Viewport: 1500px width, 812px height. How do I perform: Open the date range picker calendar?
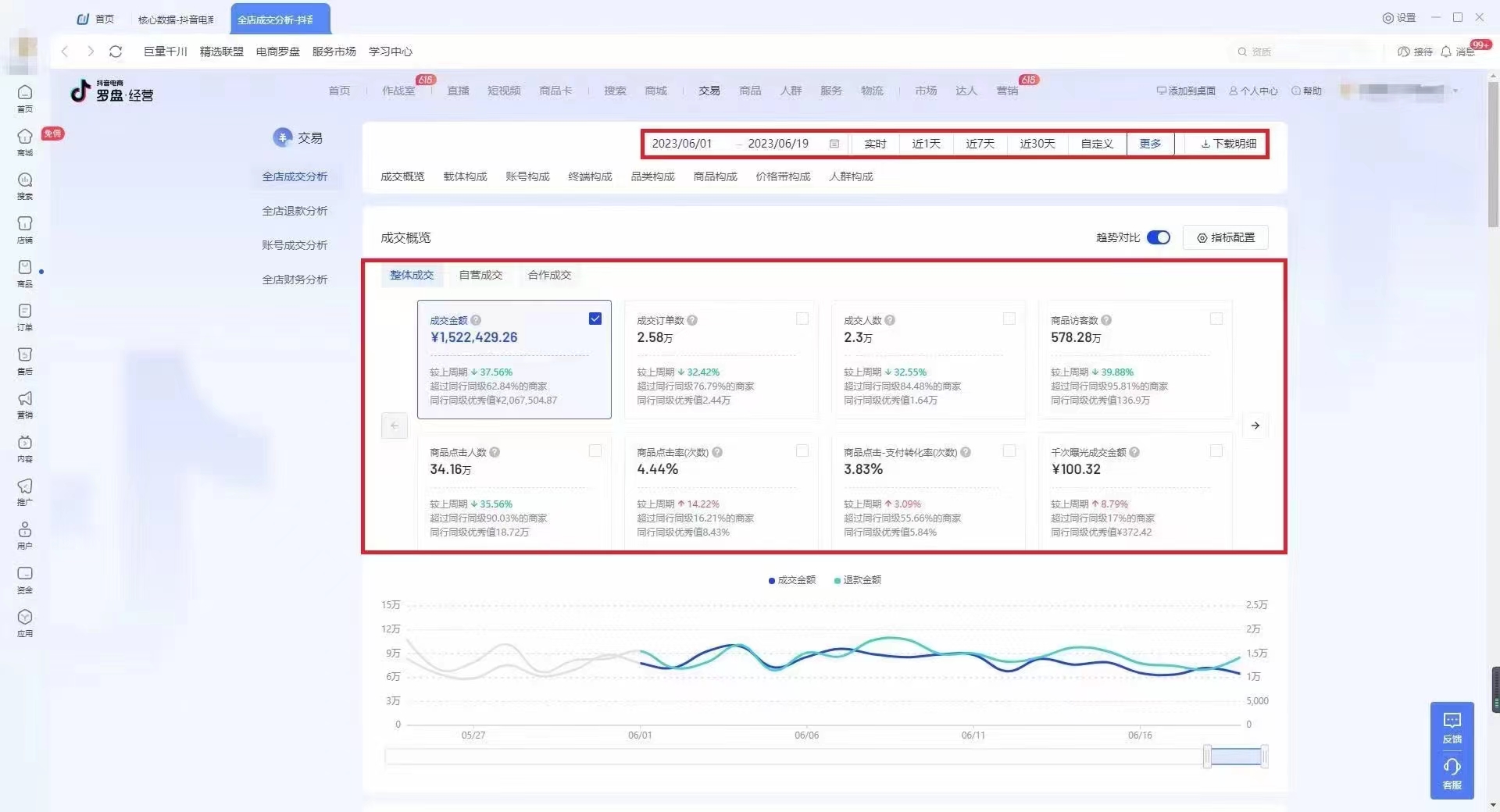pos(834,144)
